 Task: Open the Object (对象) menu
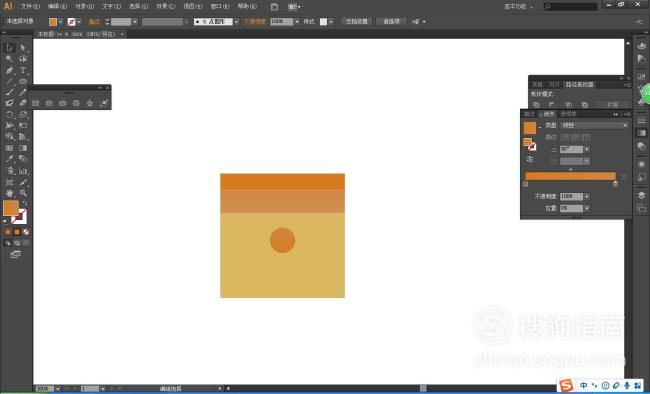click(x=84, y=6)
